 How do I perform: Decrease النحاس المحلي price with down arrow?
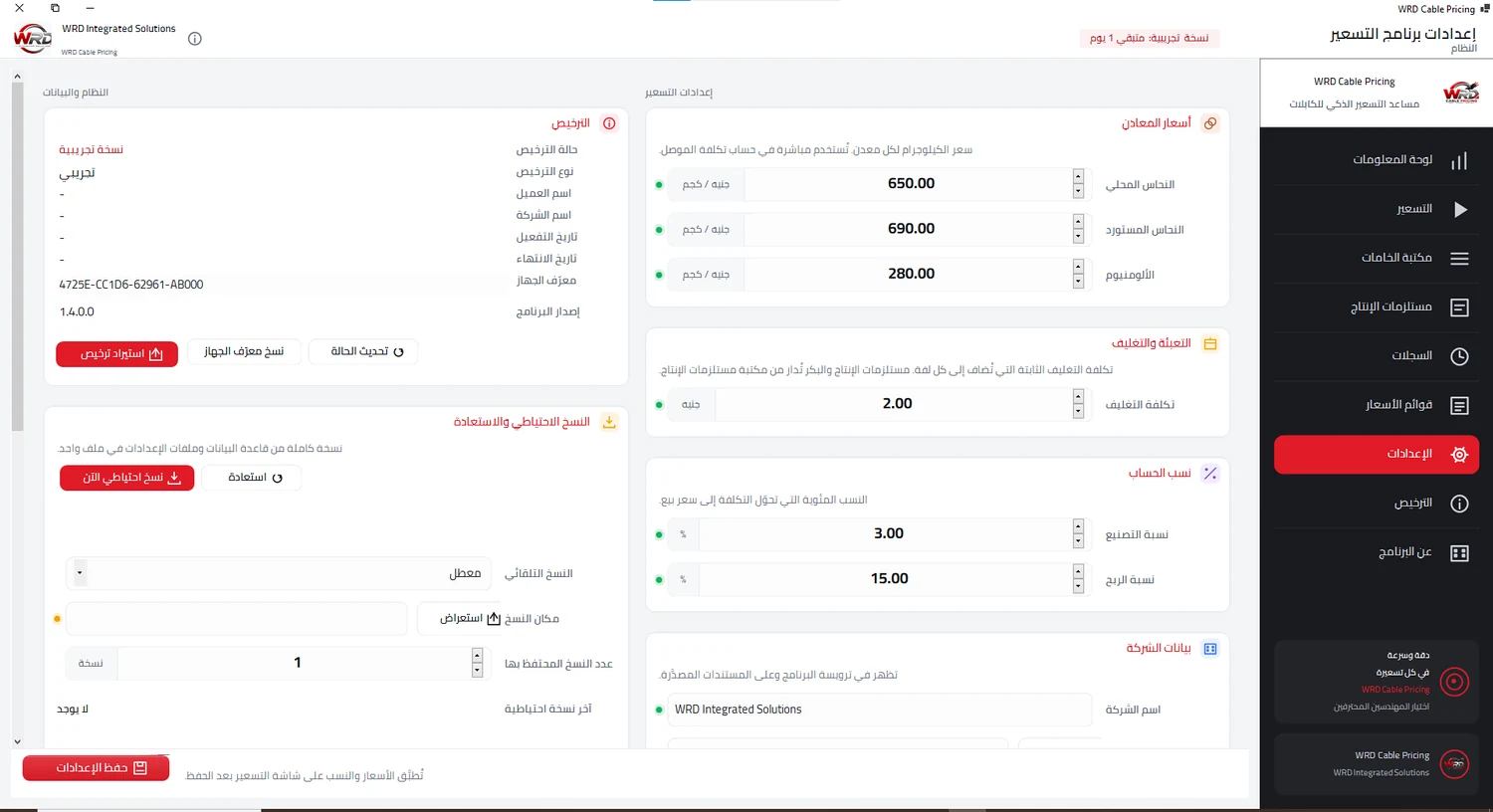[x=1078, y=191]
